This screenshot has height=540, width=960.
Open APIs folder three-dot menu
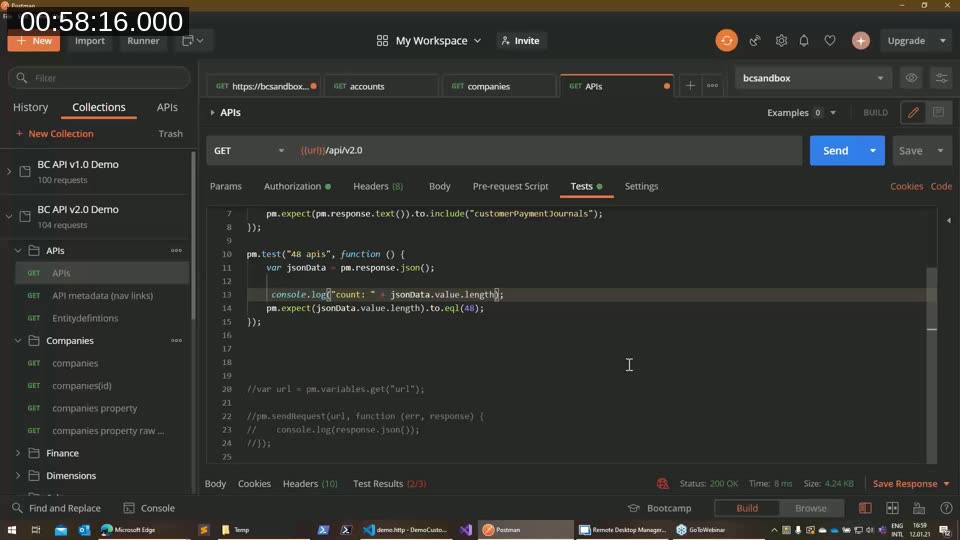(x=176, y=250)
